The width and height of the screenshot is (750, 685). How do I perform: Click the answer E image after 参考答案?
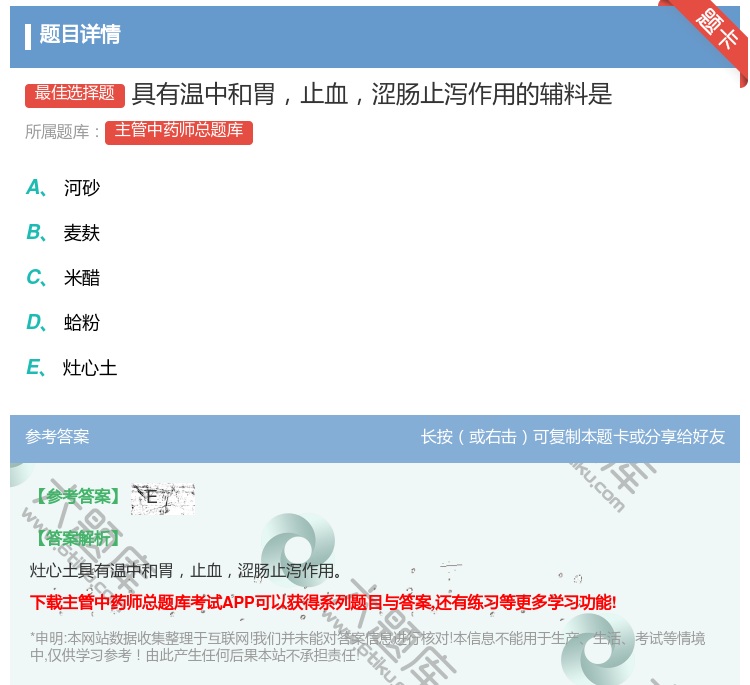point(162,498)
